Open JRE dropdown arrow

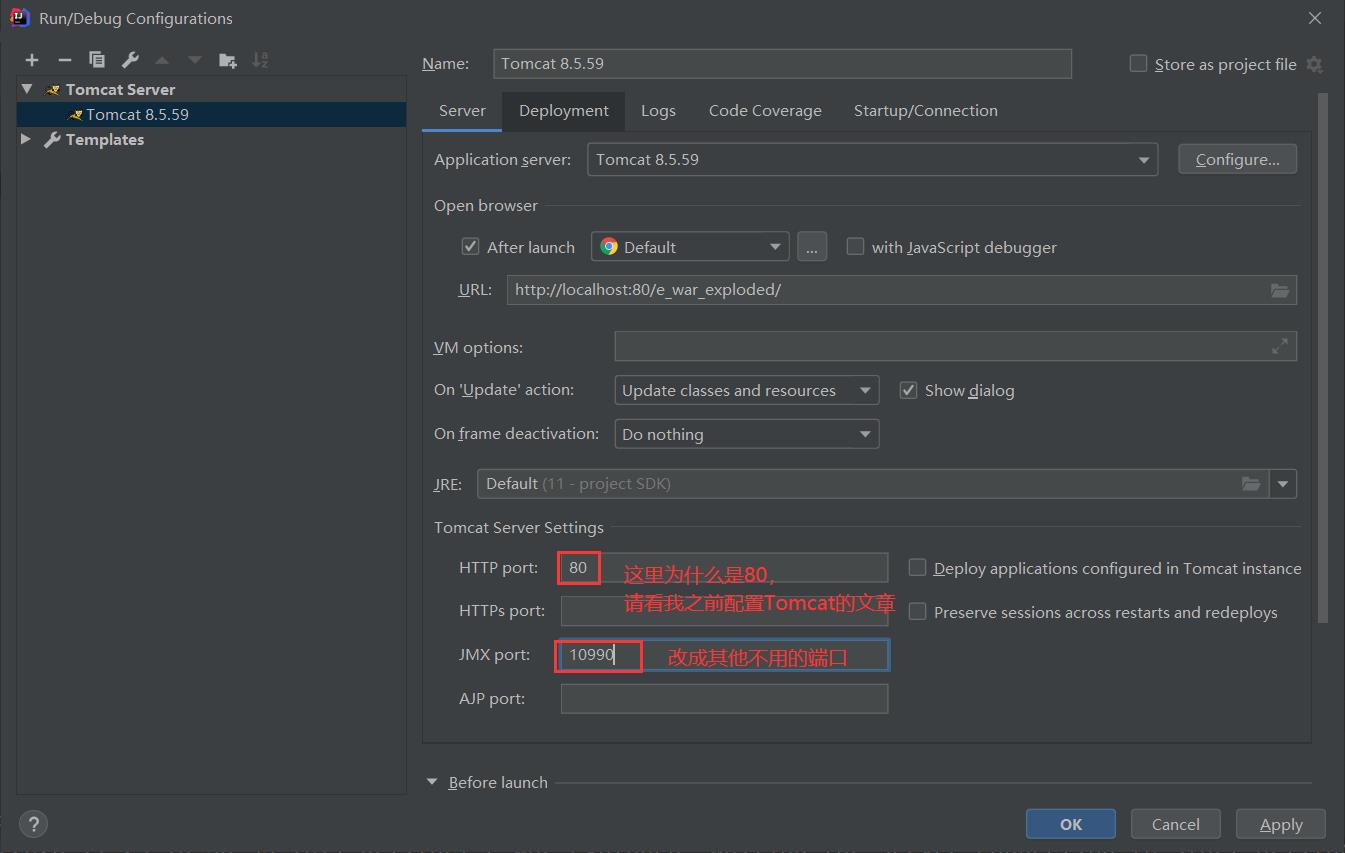tap(1283, 484)
